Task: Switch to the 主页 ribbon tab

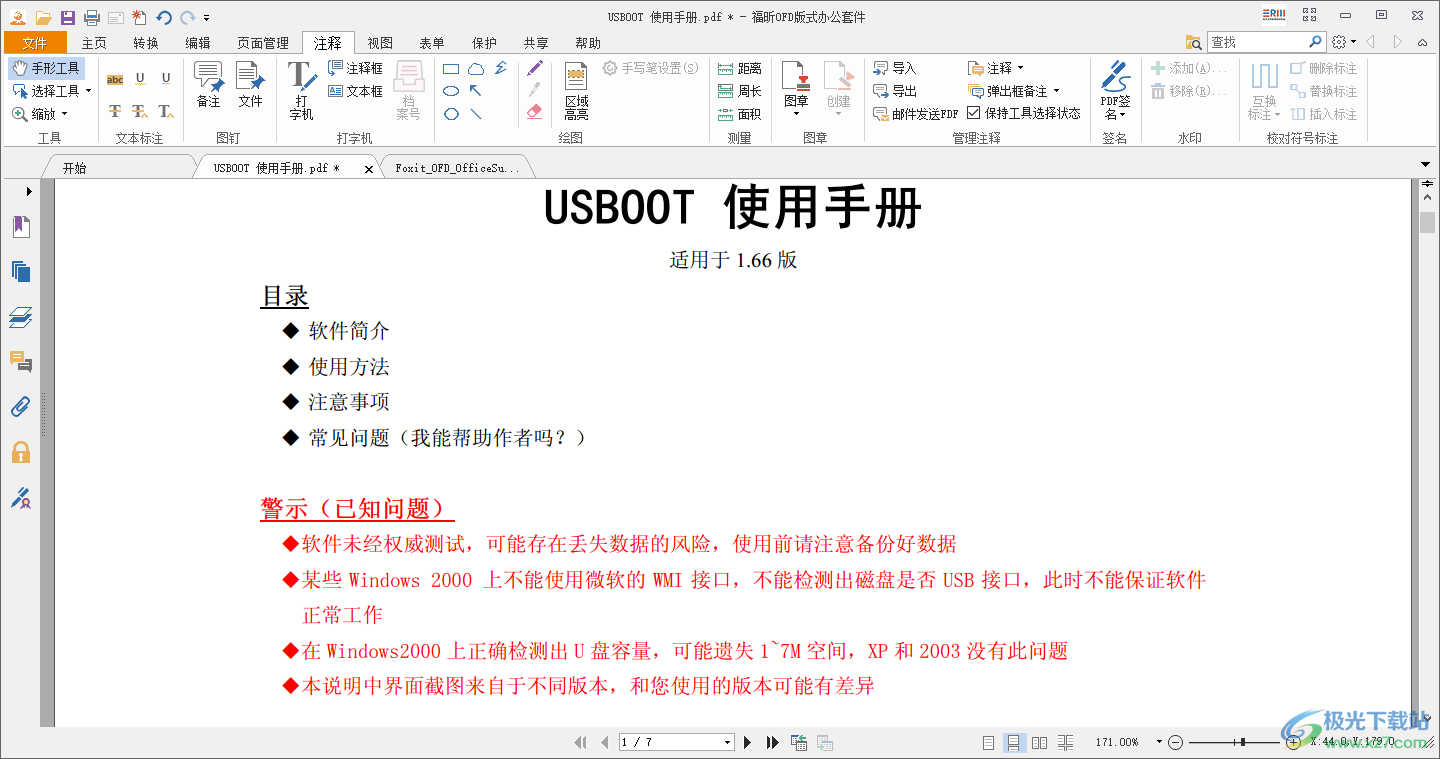Action: tap(94, 43)
